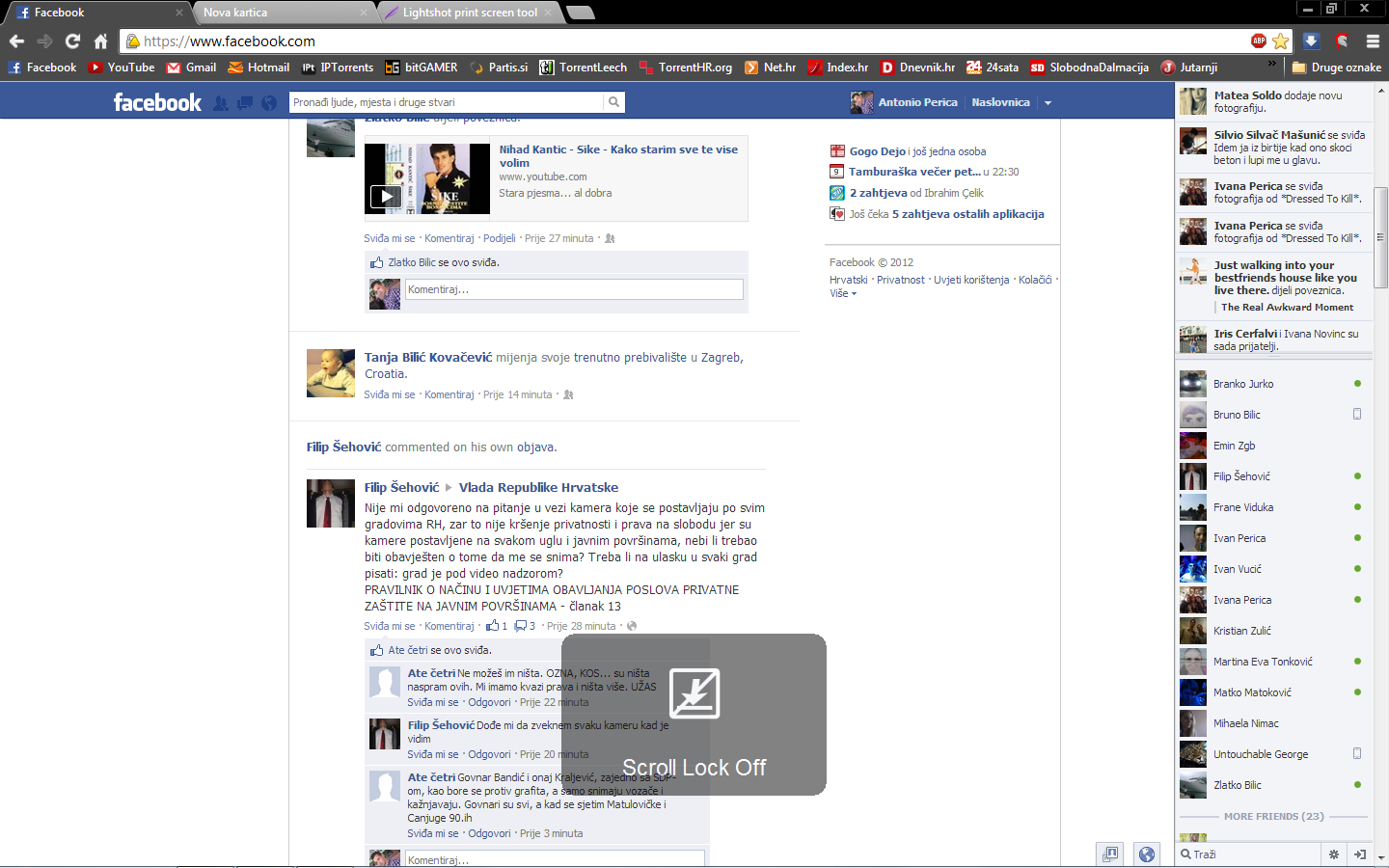Open the Chrome menu with three bars

1373,41
